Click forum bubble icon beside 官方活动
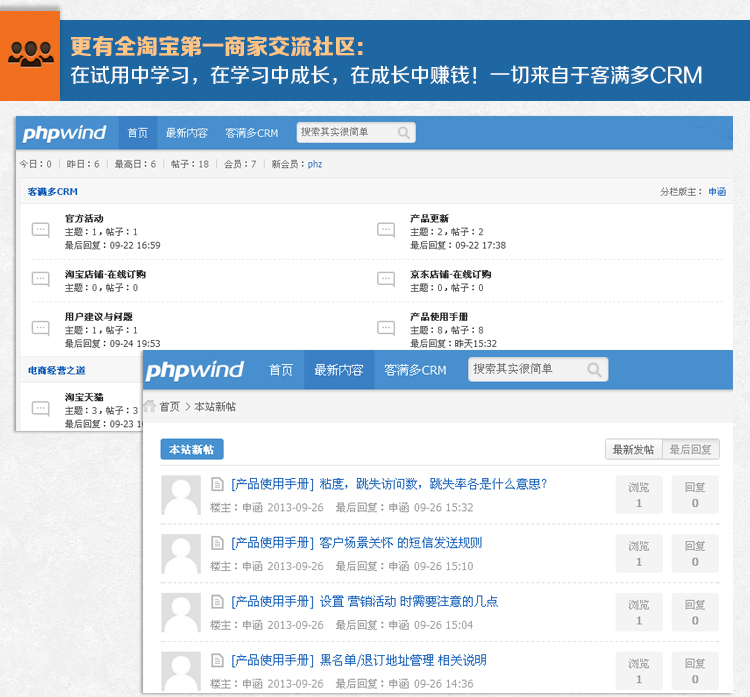Image resolution: width=750 pixels, height=697 pixels. tap(41, 230)
